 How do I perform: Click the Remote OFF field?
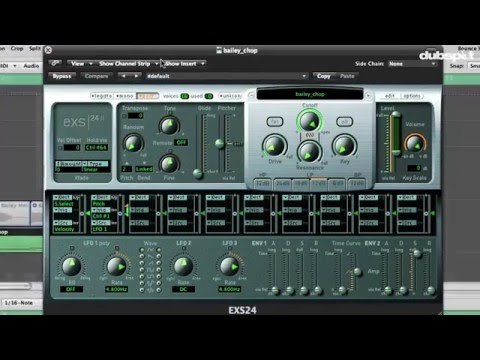point(181,142)
